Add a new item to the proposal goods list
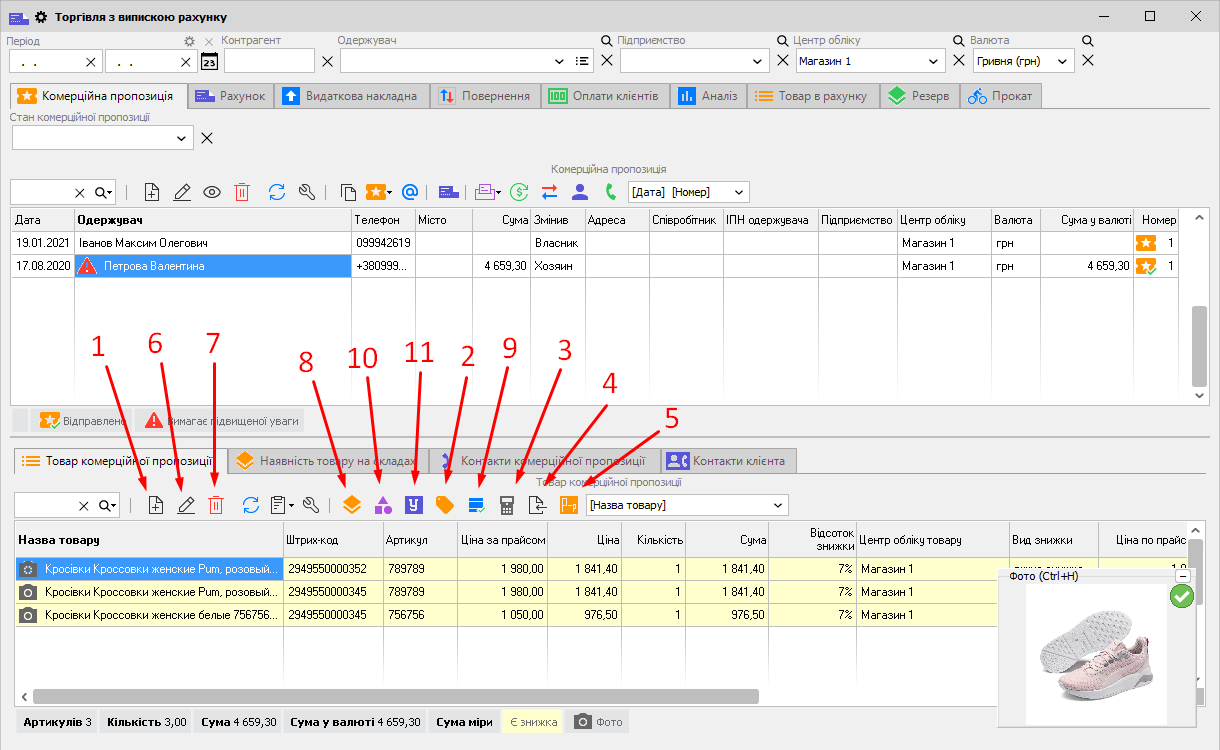Image resolution: width=1220 pixels, height=750 pixels. (155, 505)
